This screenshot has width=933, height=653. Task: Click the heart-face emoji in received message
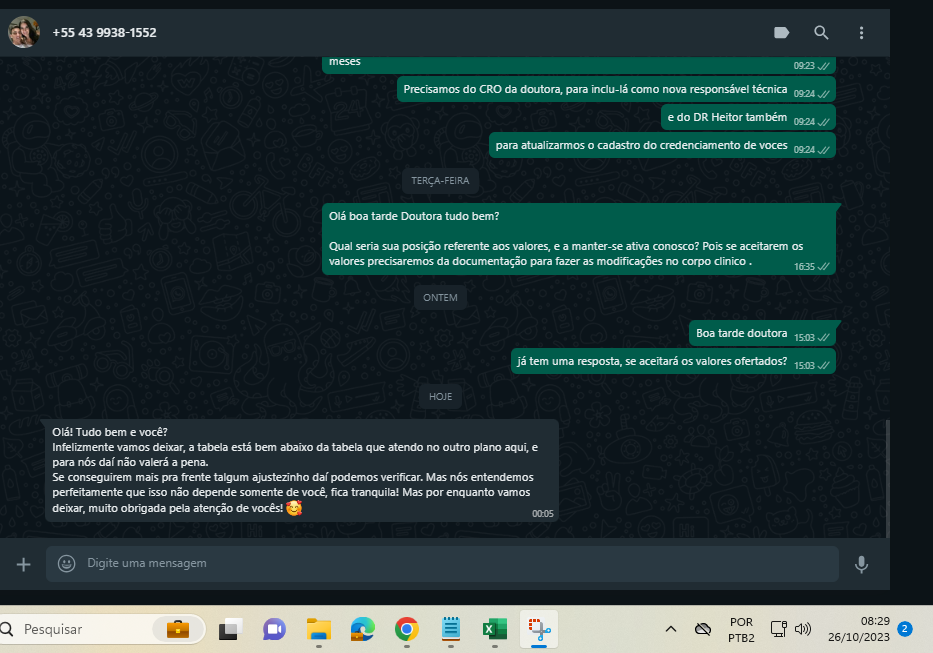[x=294, y=508]
